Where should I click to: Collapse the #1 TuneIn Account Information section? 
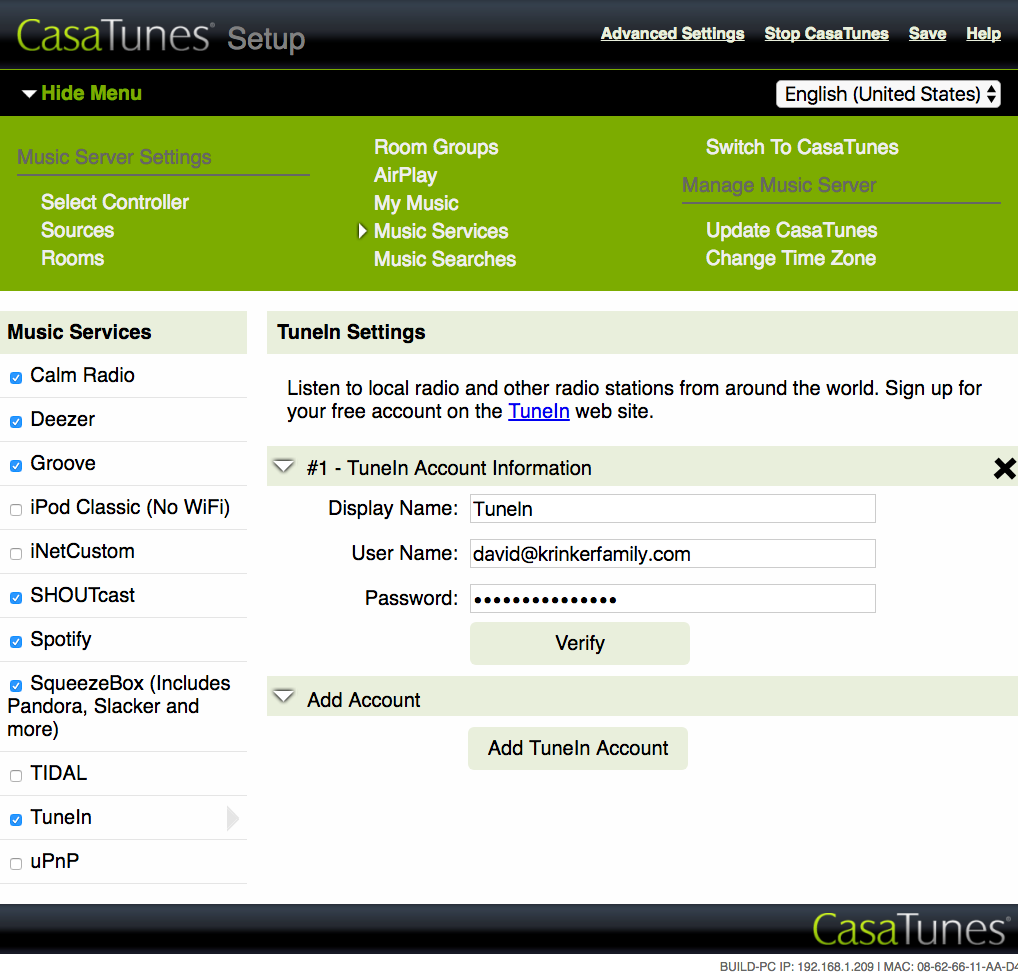click(x=284, y=466)
